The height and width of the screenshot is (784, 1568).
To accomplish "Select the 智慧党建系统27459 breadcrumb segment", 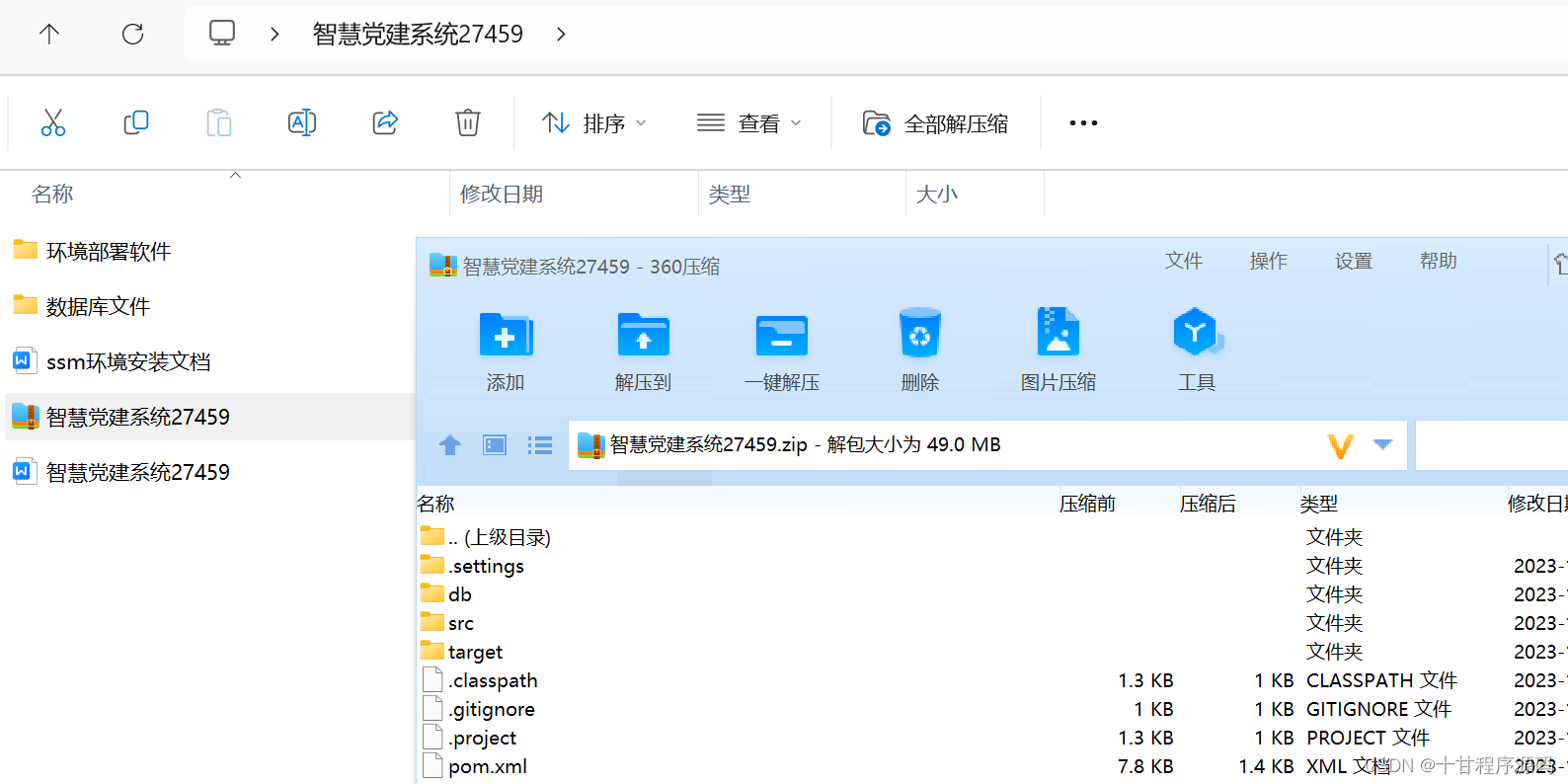I will click(418, 35).
